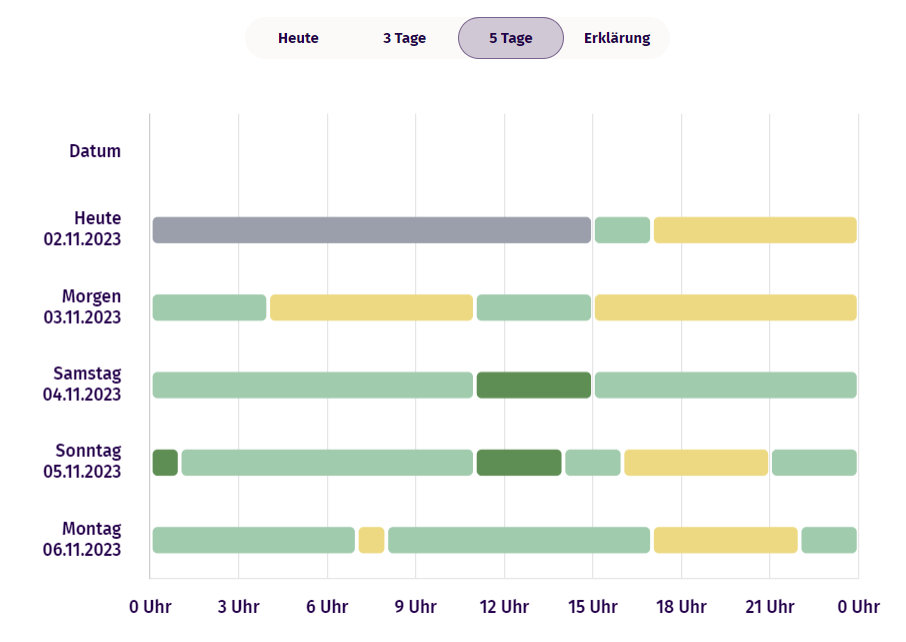
Task: Select the yellow Montag evening segment
Action: tap(725, 540)
